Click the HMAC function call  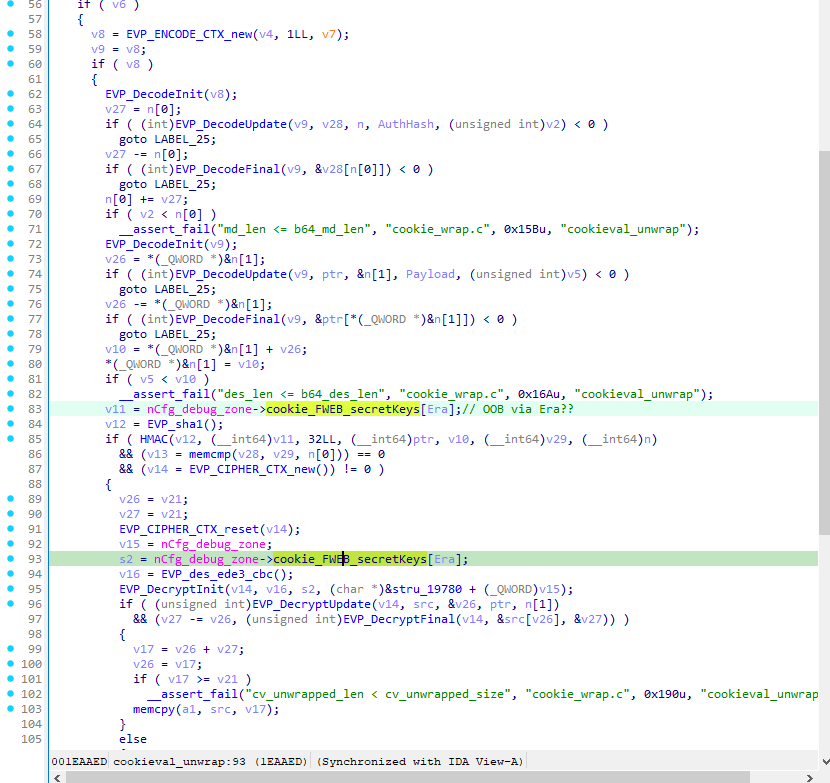(x=154, y=439)
